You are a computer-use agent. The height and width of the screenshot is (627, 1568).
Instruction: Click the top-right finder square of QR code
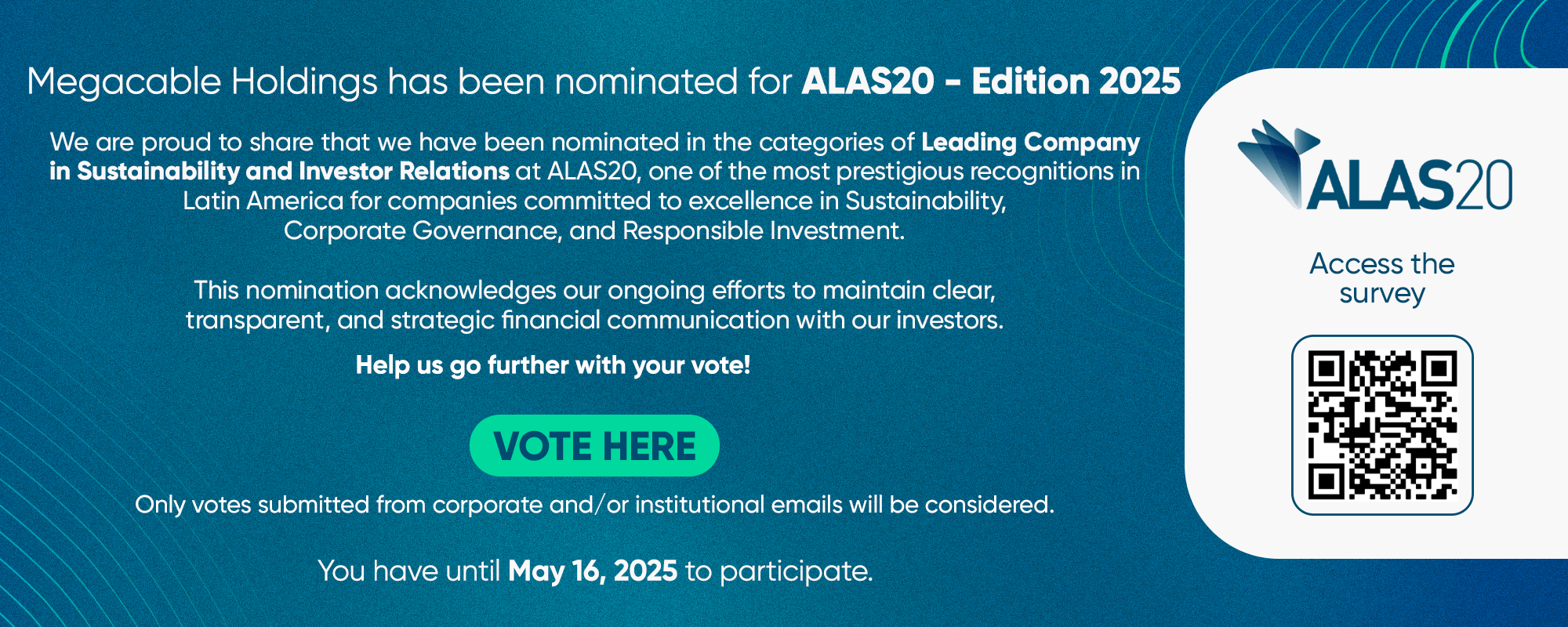tap(1439, 369)
